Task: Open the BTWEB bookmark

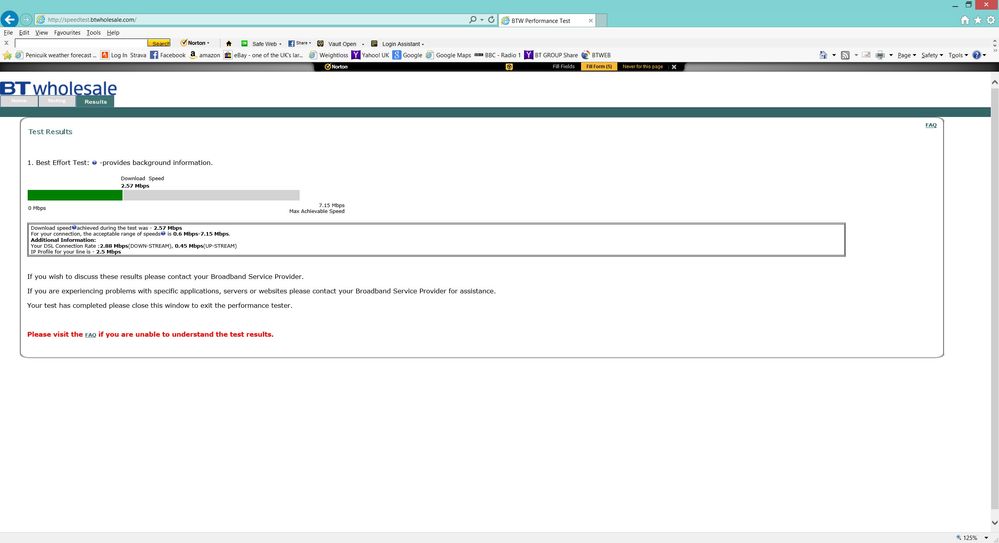Action: click(x=596, y=55)
